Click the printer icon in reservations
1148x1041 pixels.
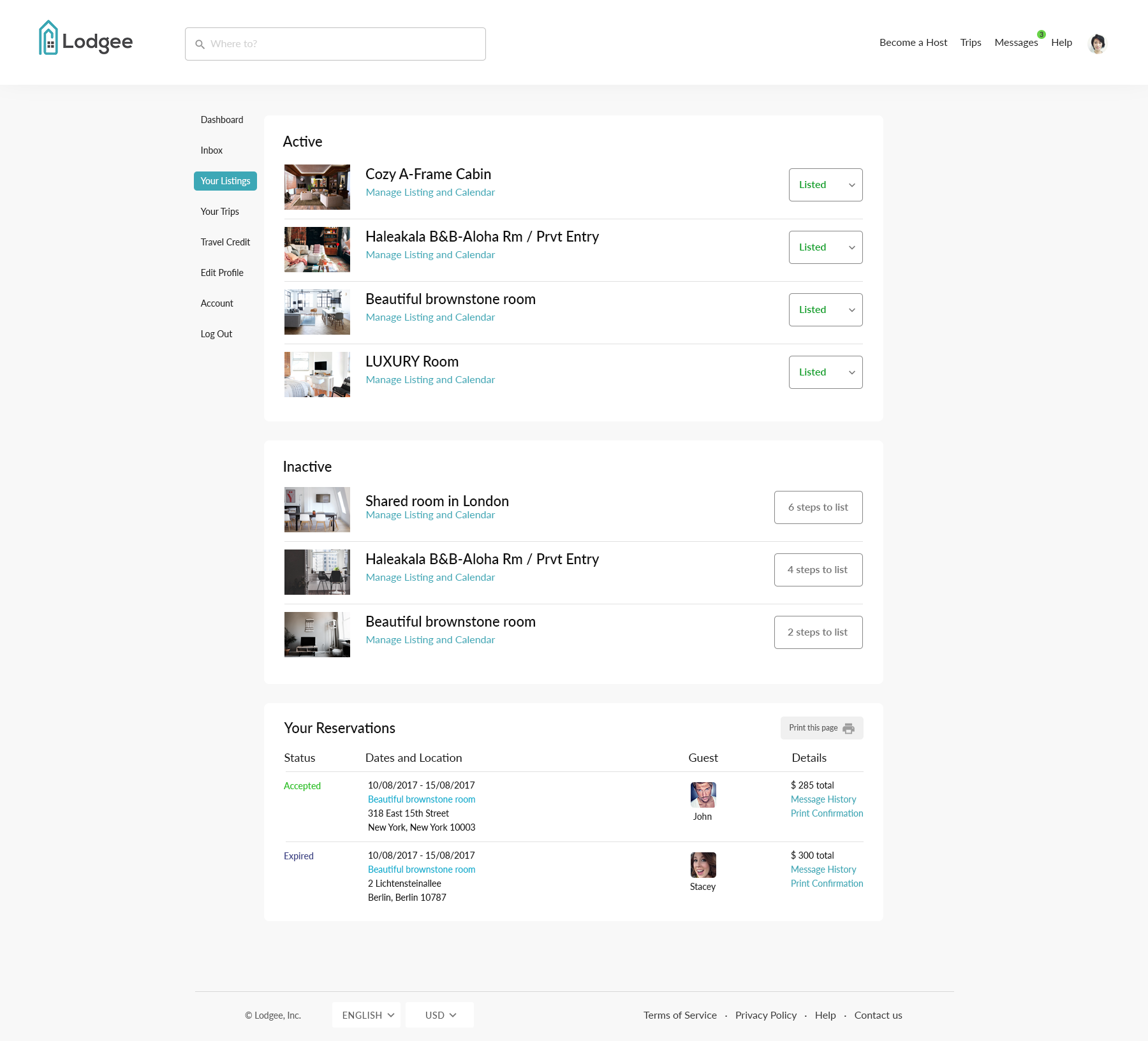[x=848, y=728]
